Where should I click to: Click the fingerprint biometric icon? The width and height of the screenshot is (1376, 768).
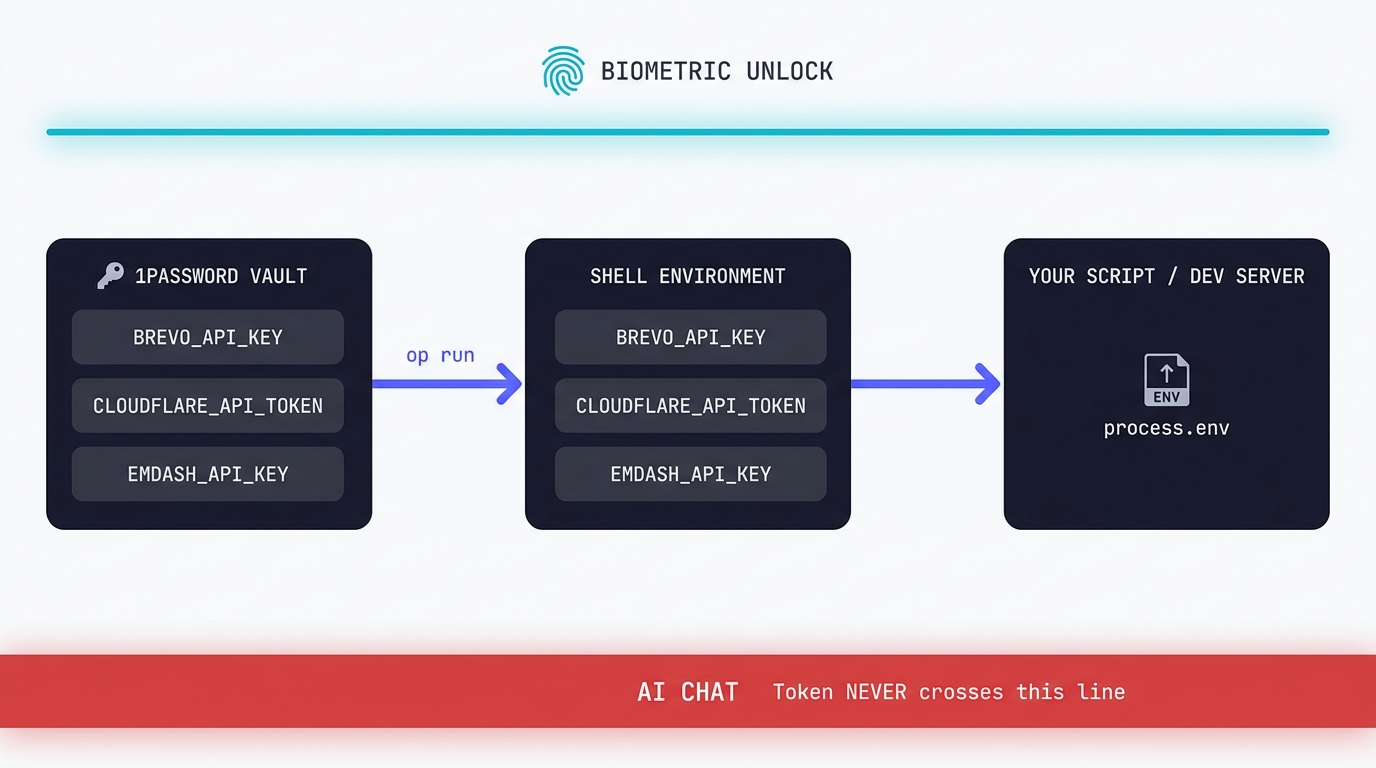click(x=563, y=71)
